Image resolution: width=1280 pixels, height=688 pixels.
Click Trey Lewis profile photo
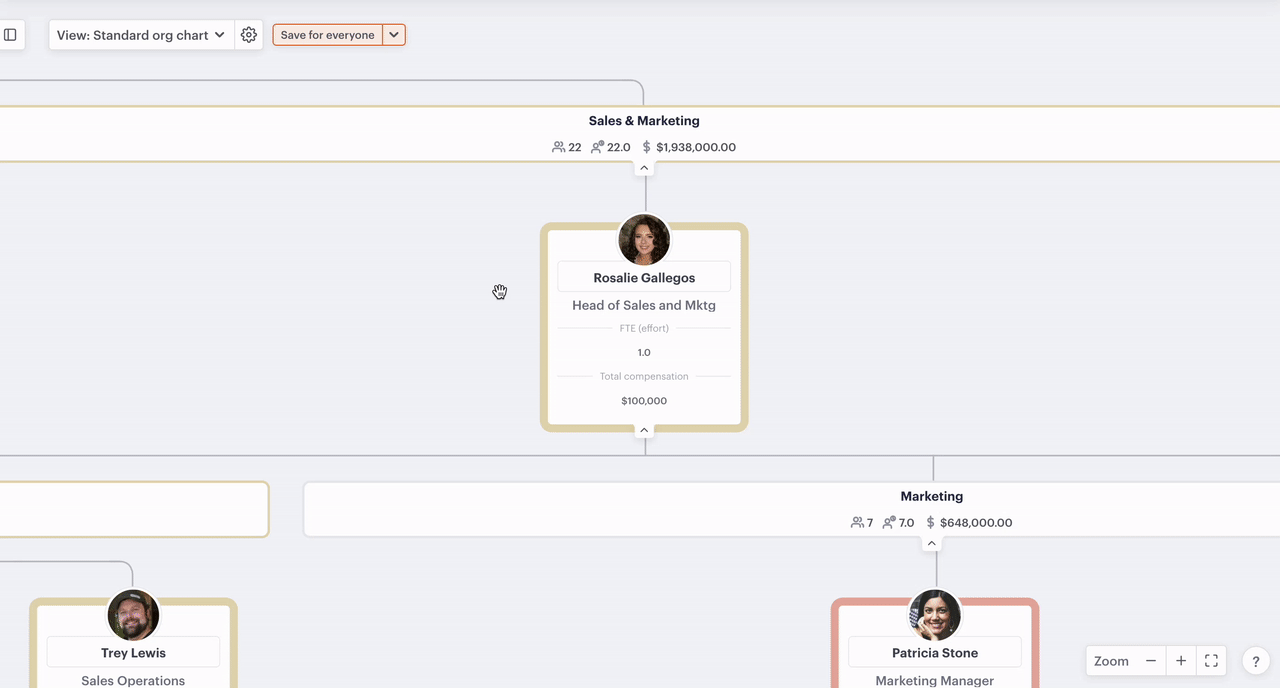(x=133, y=615)
